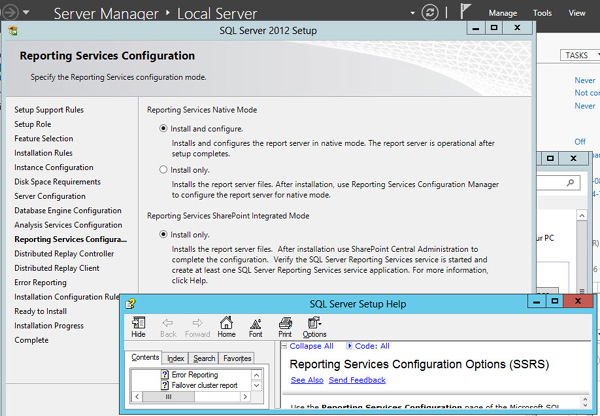This screenshot has height=416, width=600.
Task: Click Server Configuration step
Action: tap(50, 196)
